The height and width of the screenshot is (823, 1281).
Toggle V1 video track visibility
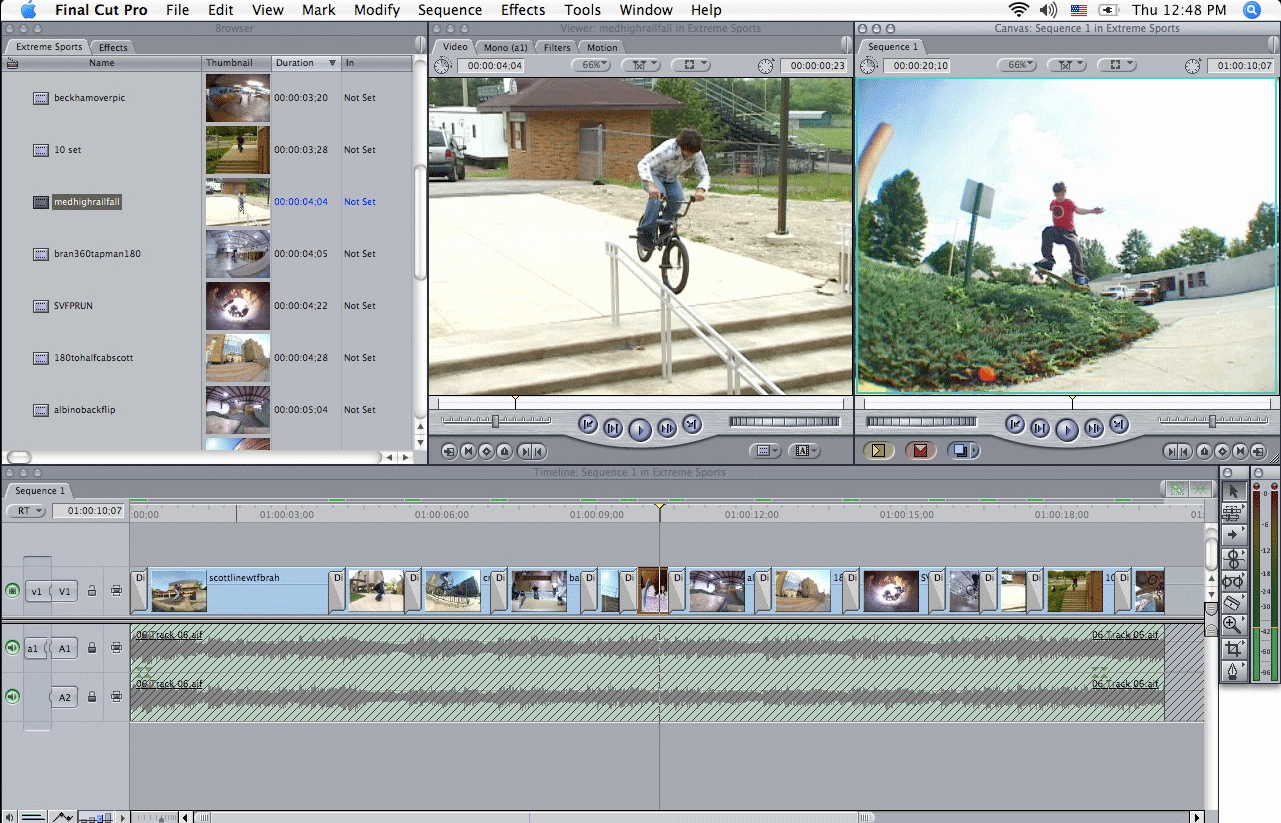coord(12,591)
